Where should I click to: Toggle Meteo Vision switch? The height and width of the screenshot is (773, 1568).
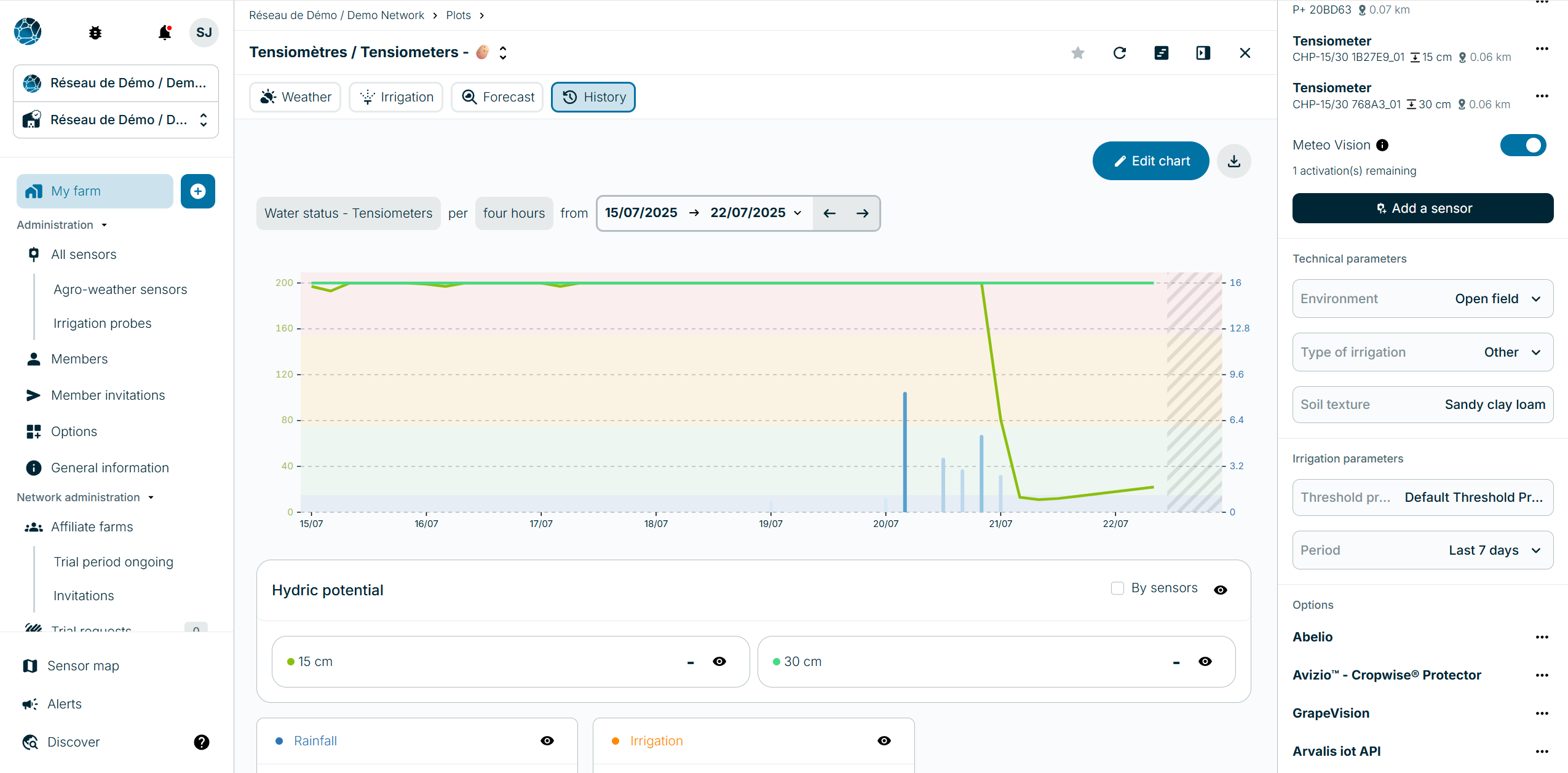pyautogui.click(x=1523, y=145)
